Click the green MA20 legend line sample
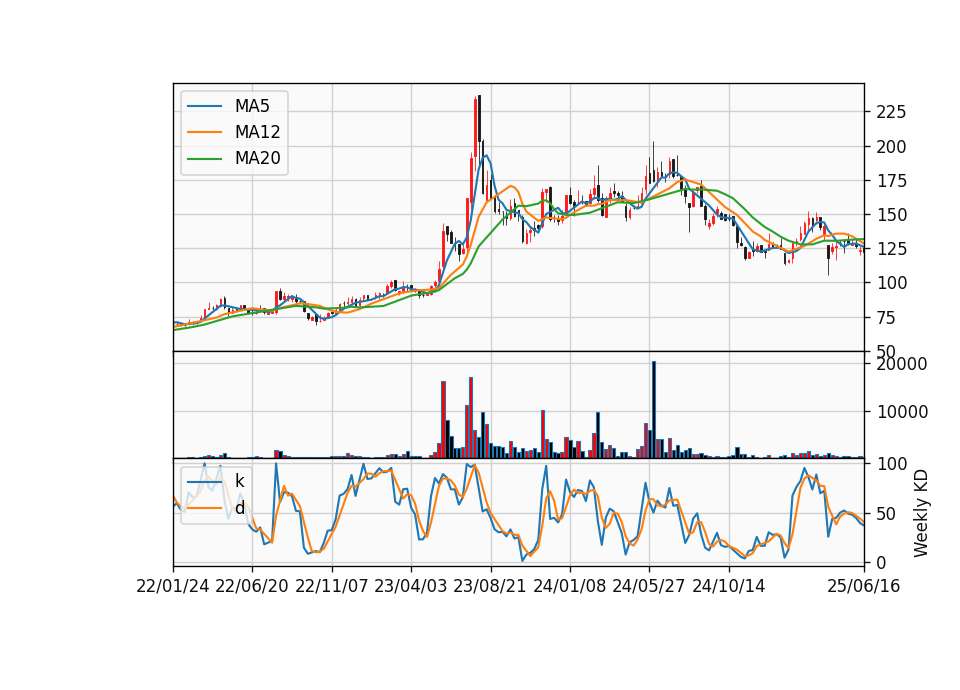 [x=204, y=158]
